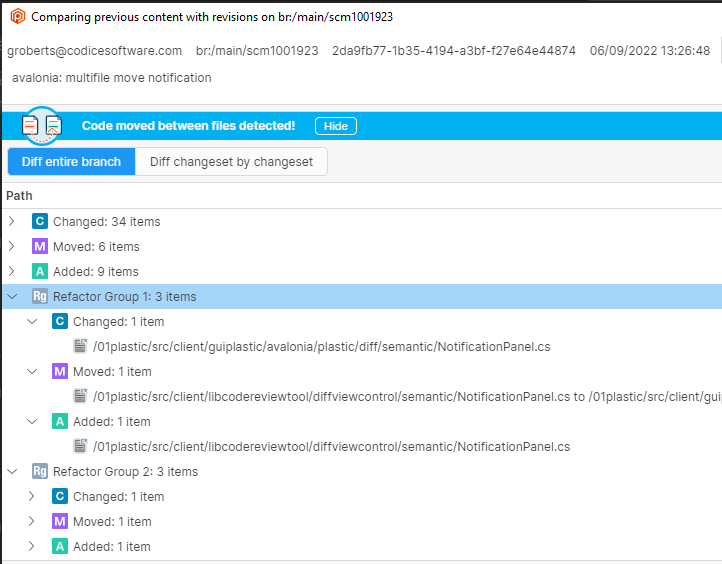Click the A icon of Added: 1 item in Refactor Group 1
This screenshot has height=564, width=722.
point(60,421)
